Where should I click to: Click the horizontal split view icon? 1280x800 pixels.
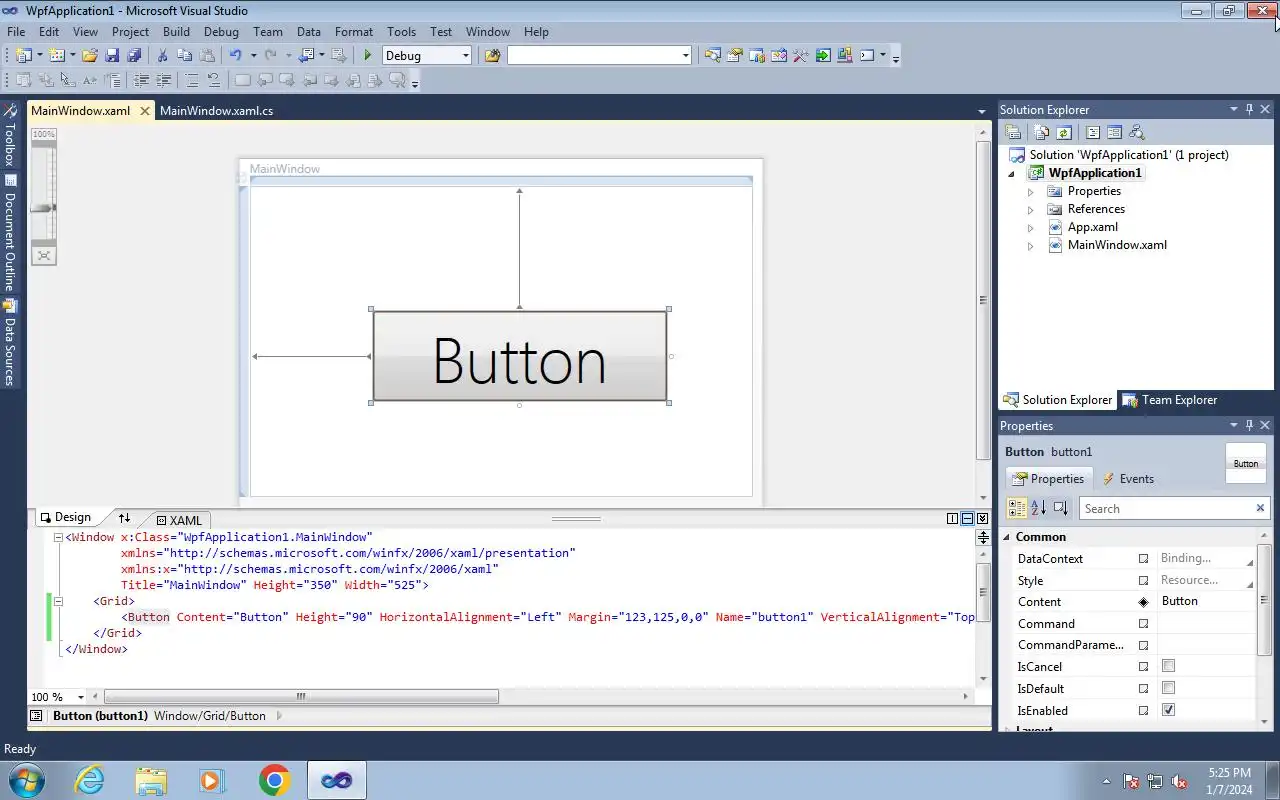coord(967,518)
